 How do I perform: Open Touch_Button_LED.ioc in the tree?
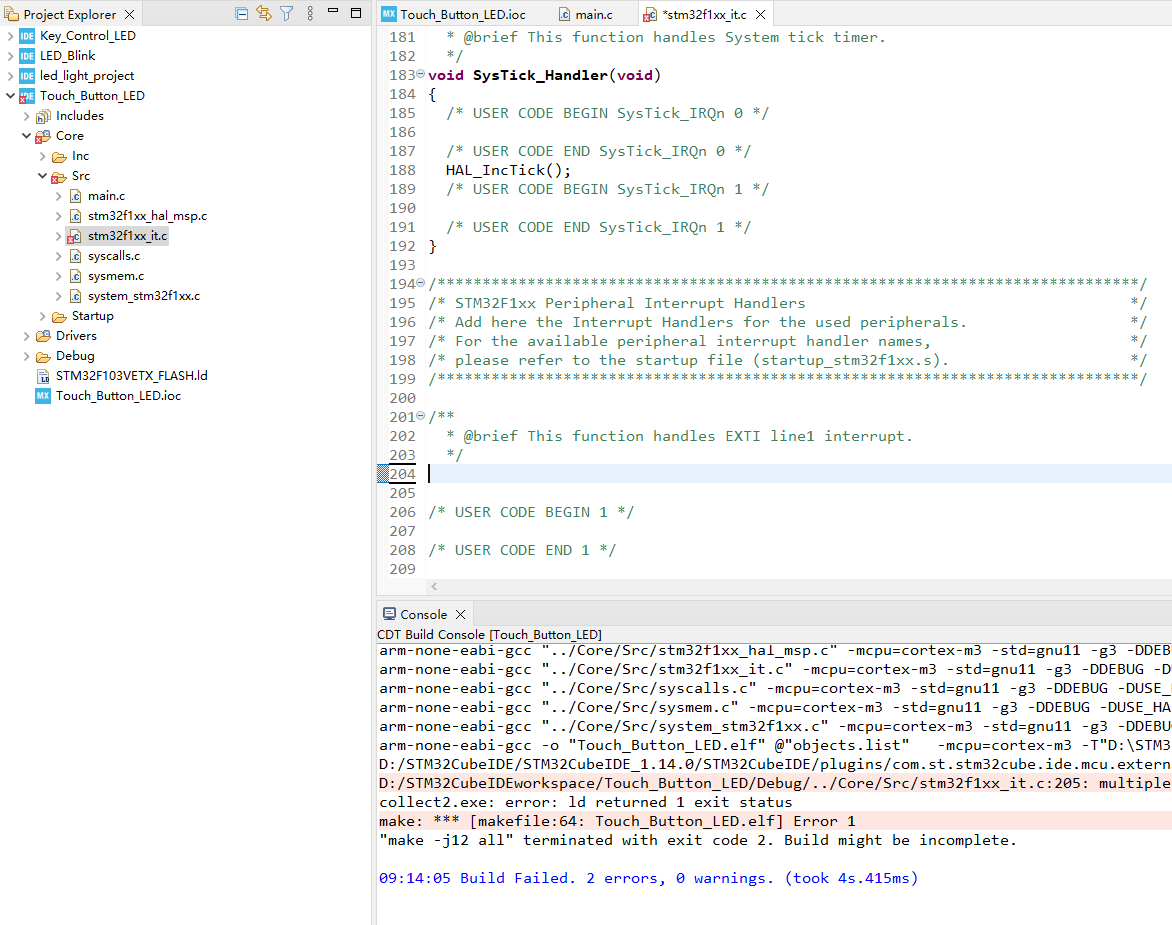118,396
